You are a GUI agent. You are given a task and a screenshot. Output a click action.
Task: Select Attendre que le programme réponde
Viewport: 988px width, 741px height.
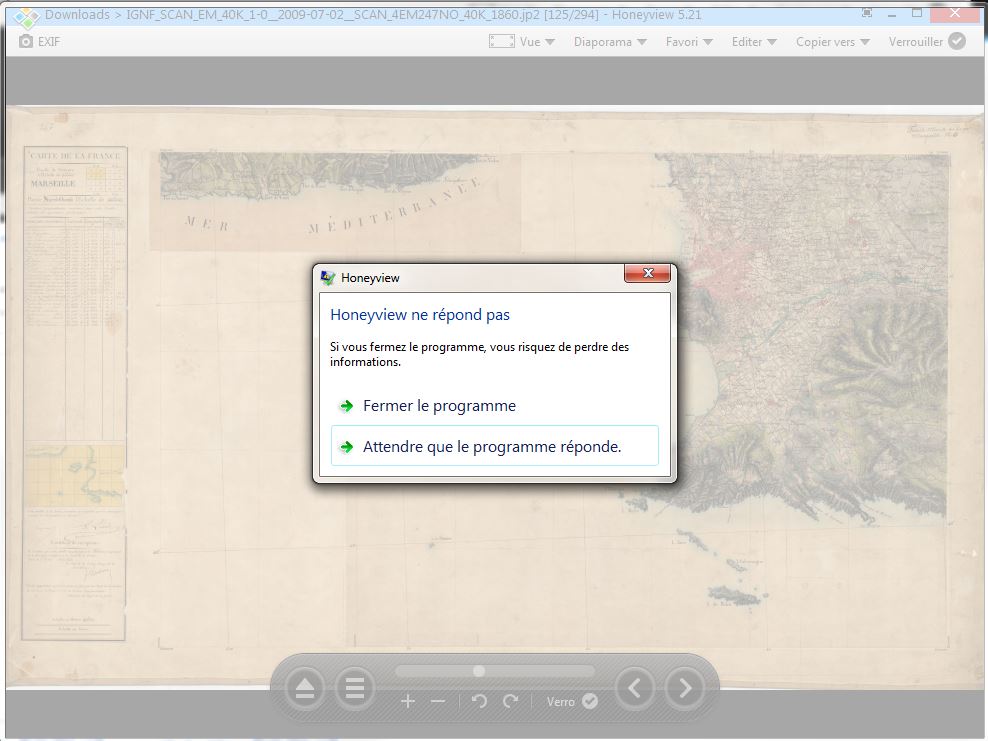(492, 447)
